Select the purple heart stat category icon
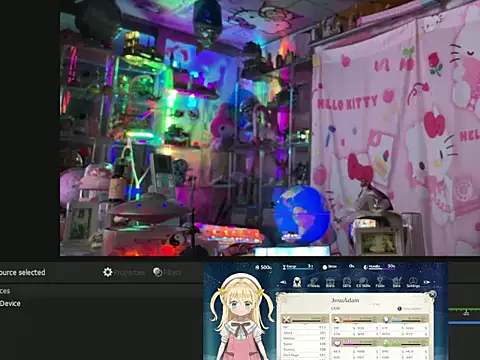The height and width of the screenshot is (360, 480). pos(337,343)
